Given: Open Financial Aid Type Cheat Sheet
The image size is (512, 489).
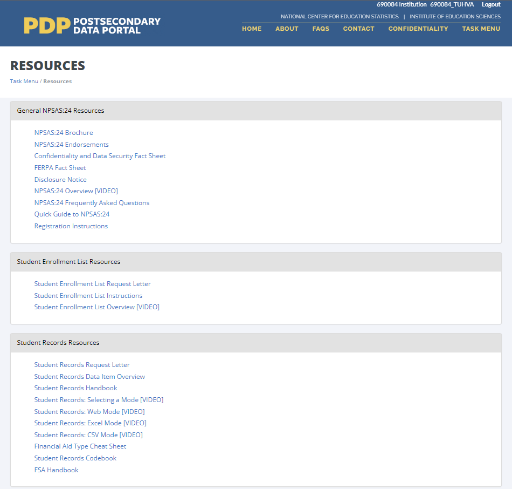Looking at the screenshot, I should (x=80, y=446).
